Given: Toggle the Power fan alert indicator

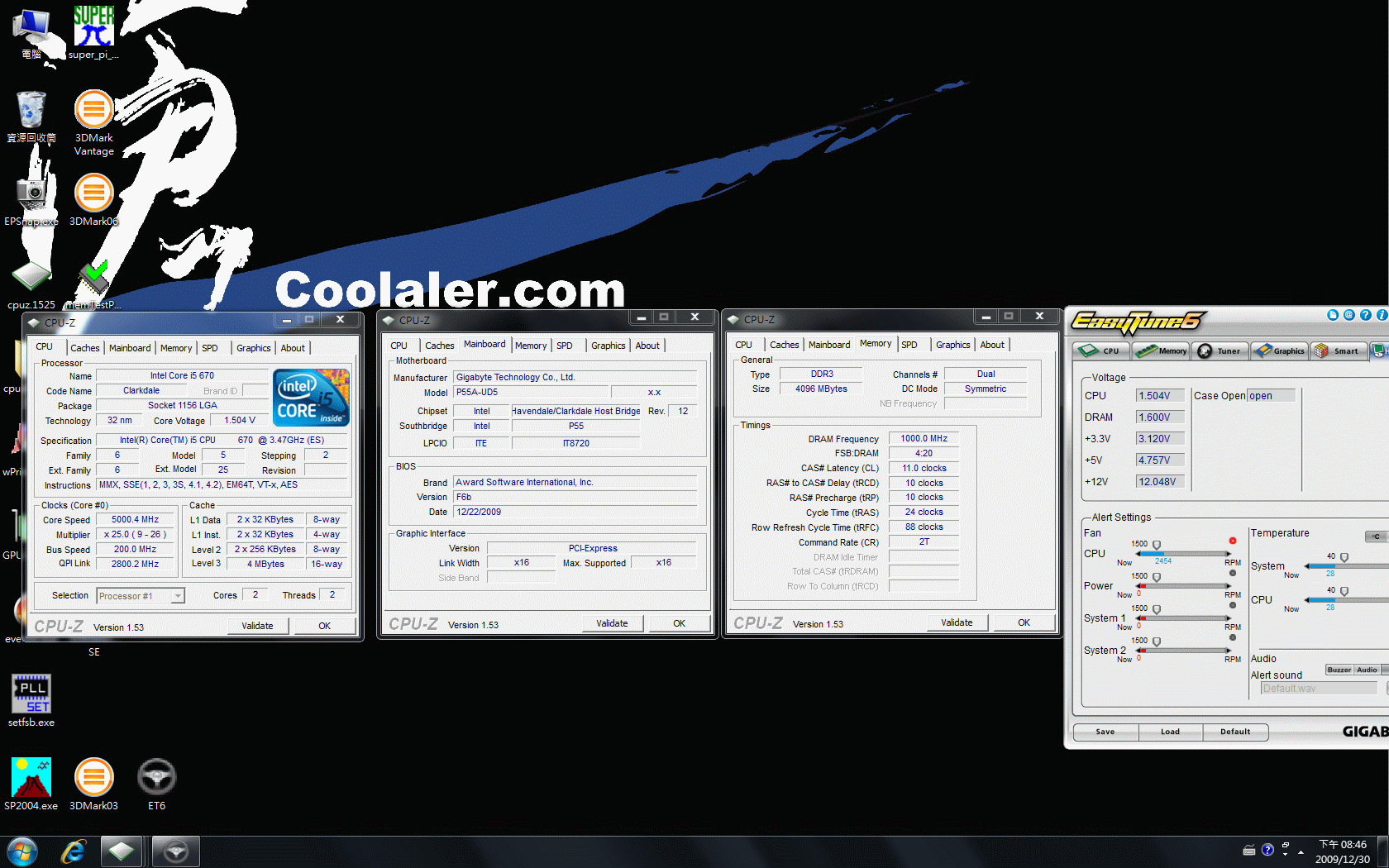Looking at the screenshot, I should pos(1232,573).
